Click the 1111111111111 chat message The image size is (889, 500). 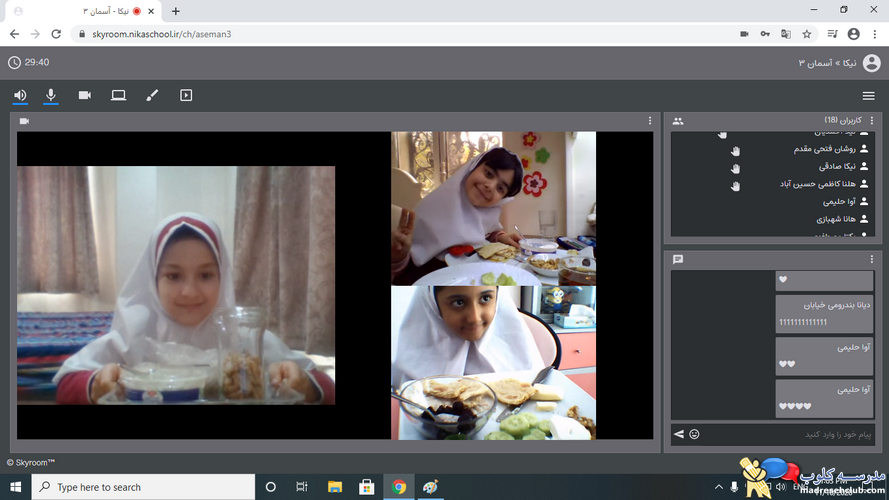point(824,314)
